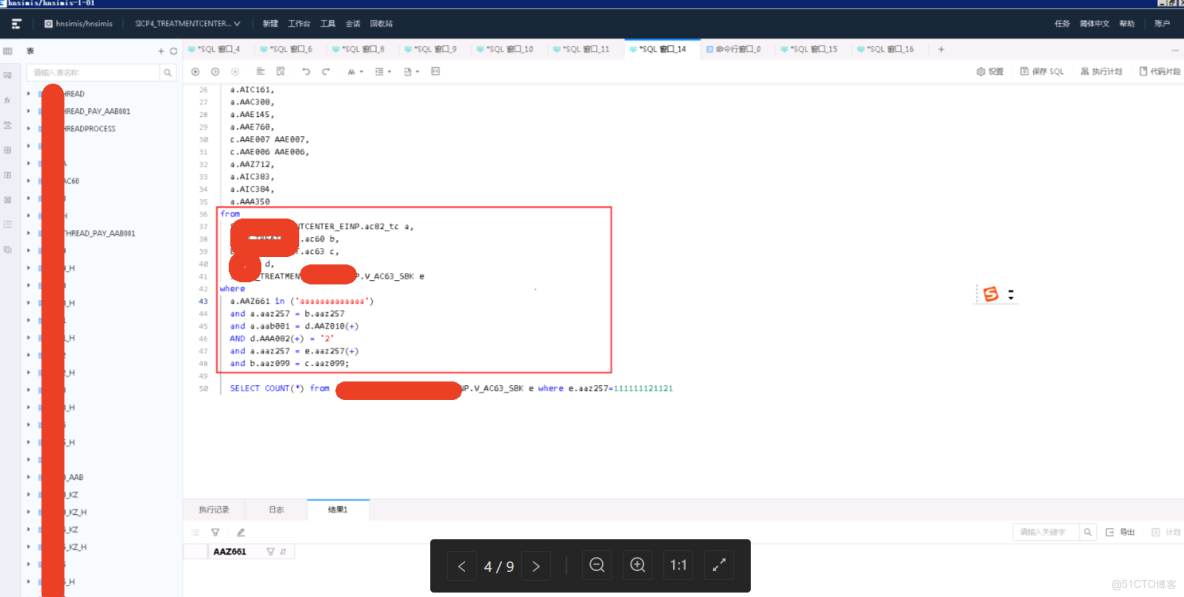
Task: Open the hnsimis/hnsimis connection selector
Action: 79,23
